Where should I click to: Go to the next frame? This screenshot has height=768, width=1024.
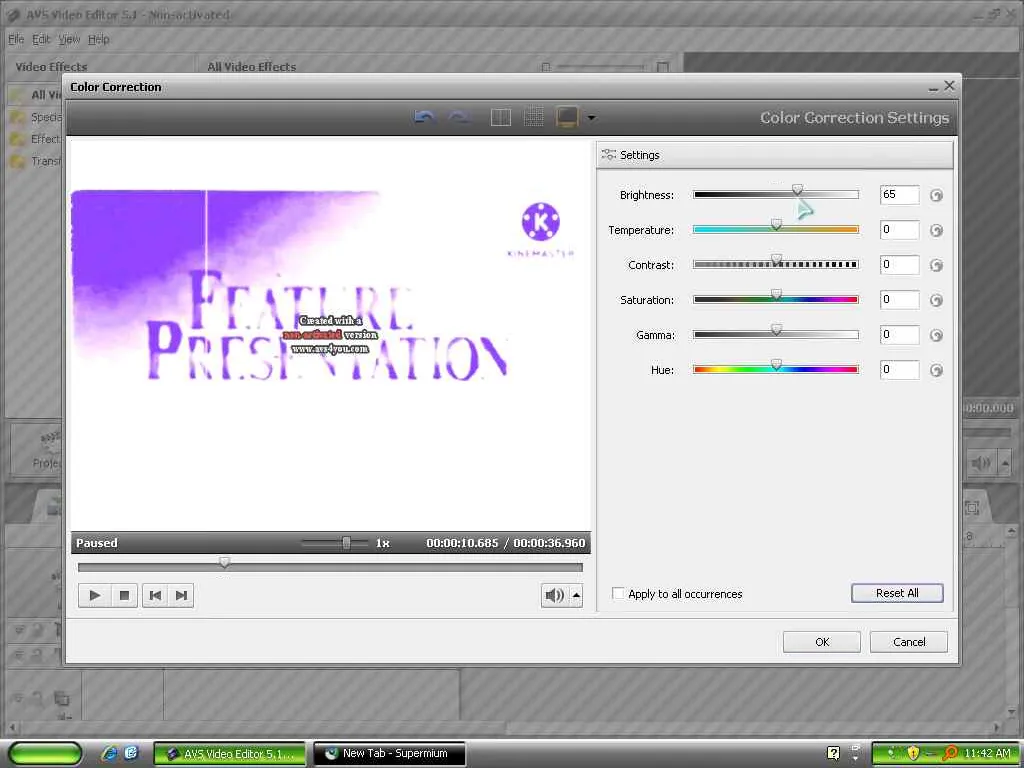tap(181, 595)
